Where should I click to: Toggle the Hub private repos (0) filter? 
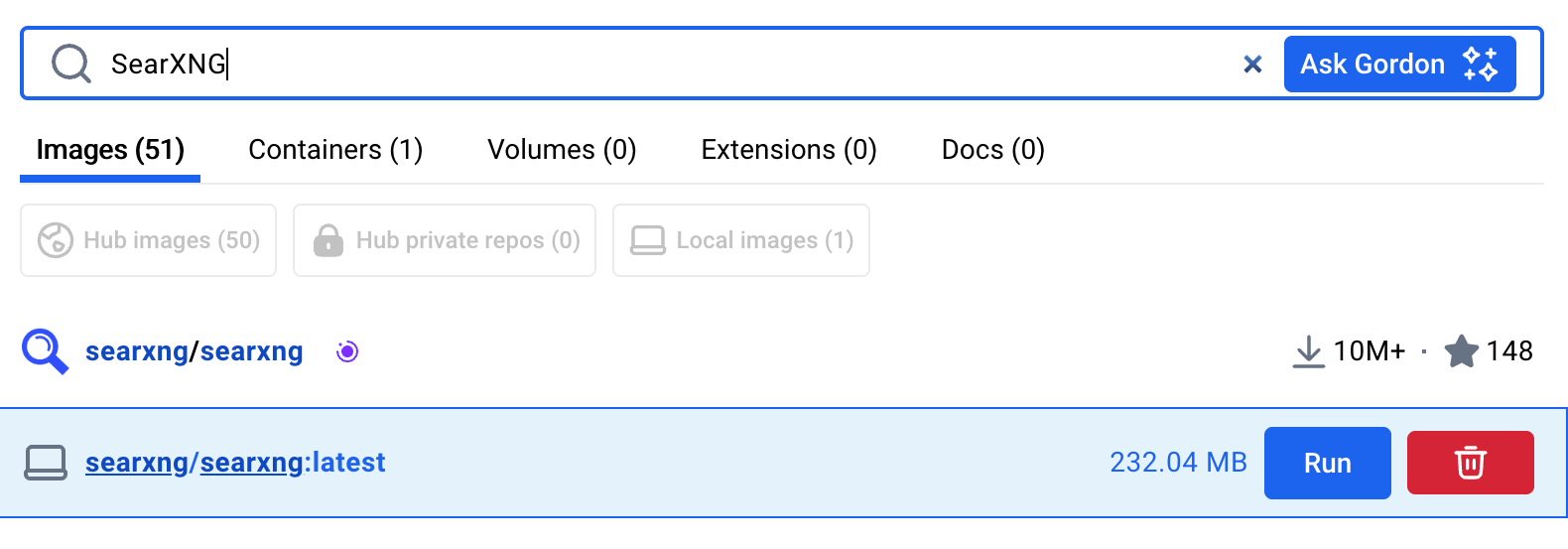point(446,240)
